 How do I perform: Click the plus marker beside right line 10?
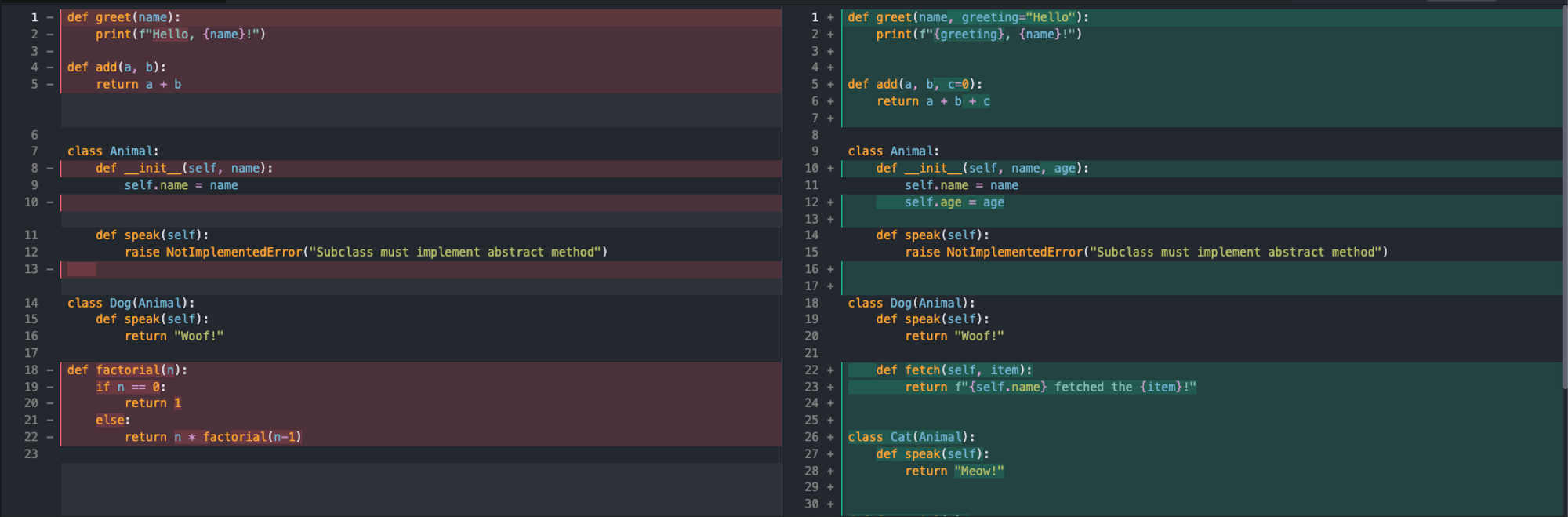(830, 169)
